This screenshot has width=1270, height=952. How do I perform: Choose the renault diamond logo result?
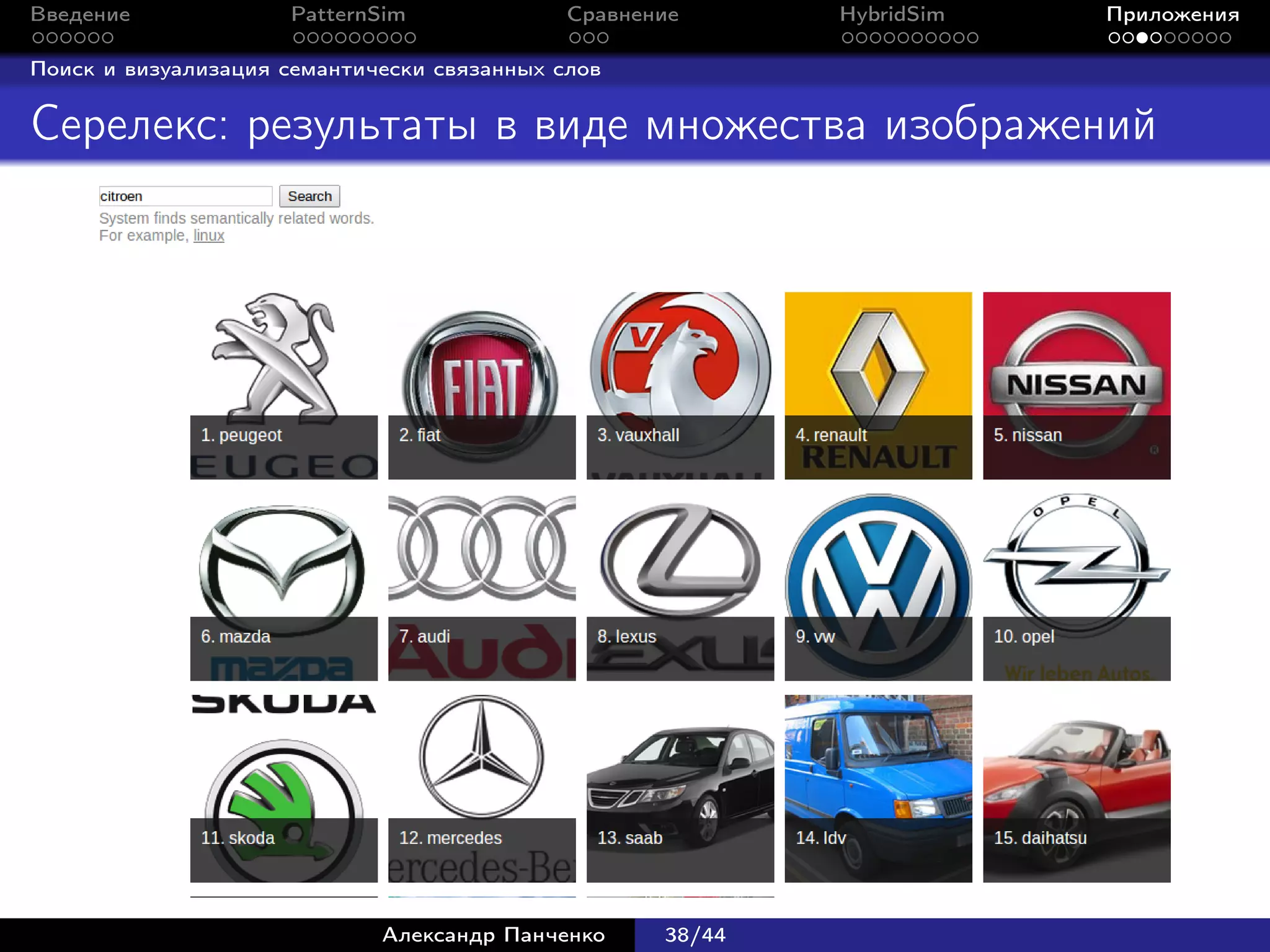tap(878, 386)
